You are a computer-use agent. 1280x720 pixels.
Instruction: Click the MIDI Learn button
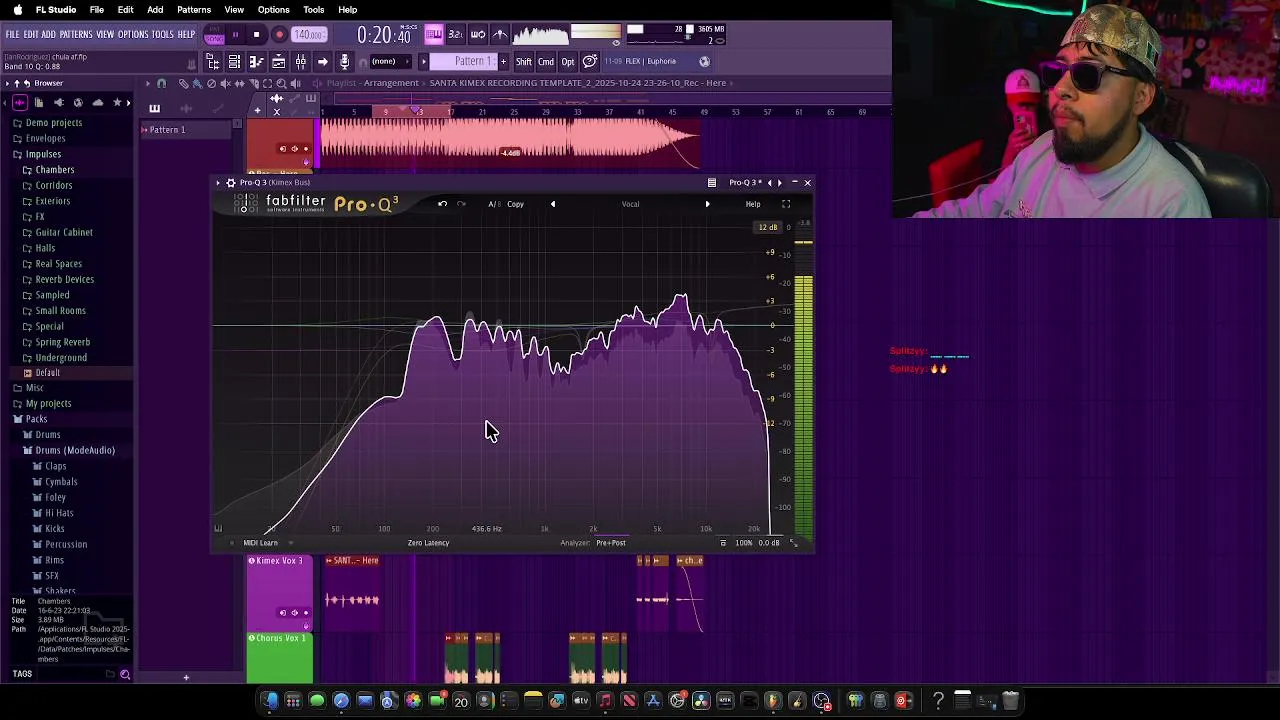[x=260, y=543]
